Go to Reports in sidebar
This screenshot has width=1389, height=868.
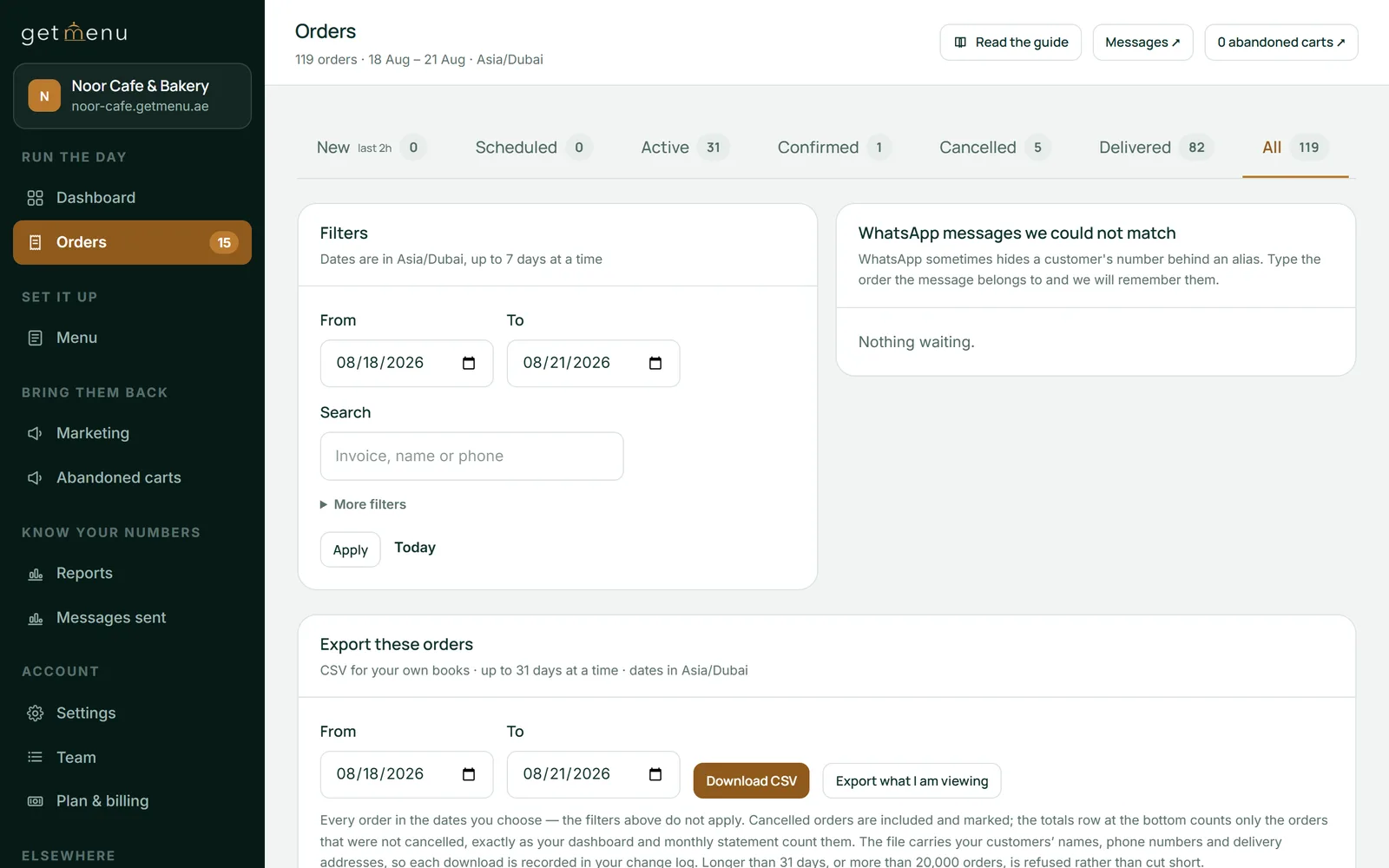pos(132,574)
